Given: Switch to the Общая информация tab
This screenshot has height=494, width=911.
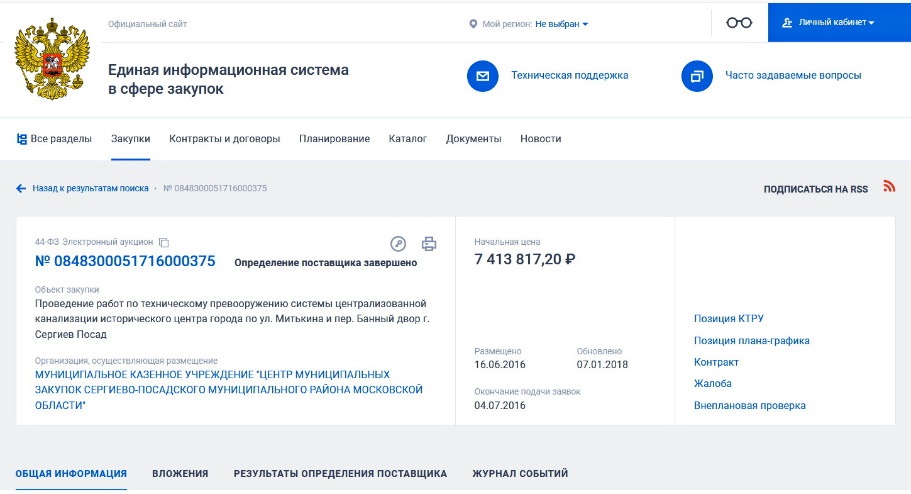Looking at the screenshot, I should pos(71,474).
